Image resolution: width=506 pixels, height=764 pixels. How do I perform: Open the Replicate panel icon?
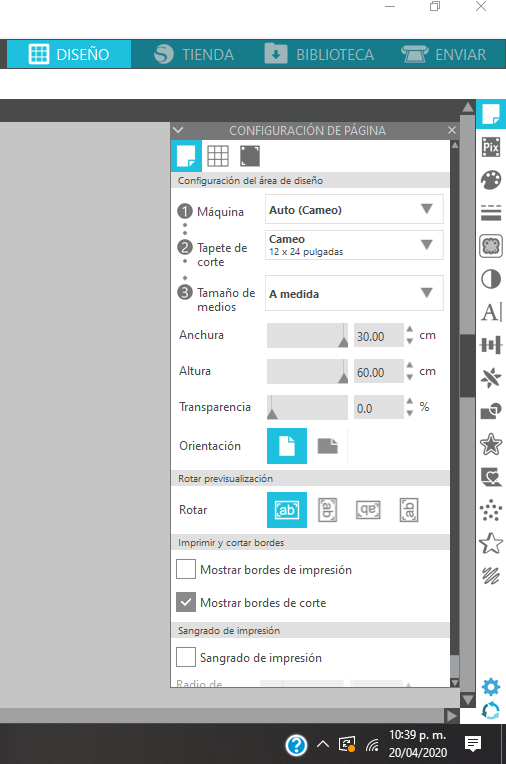(491, 378)
